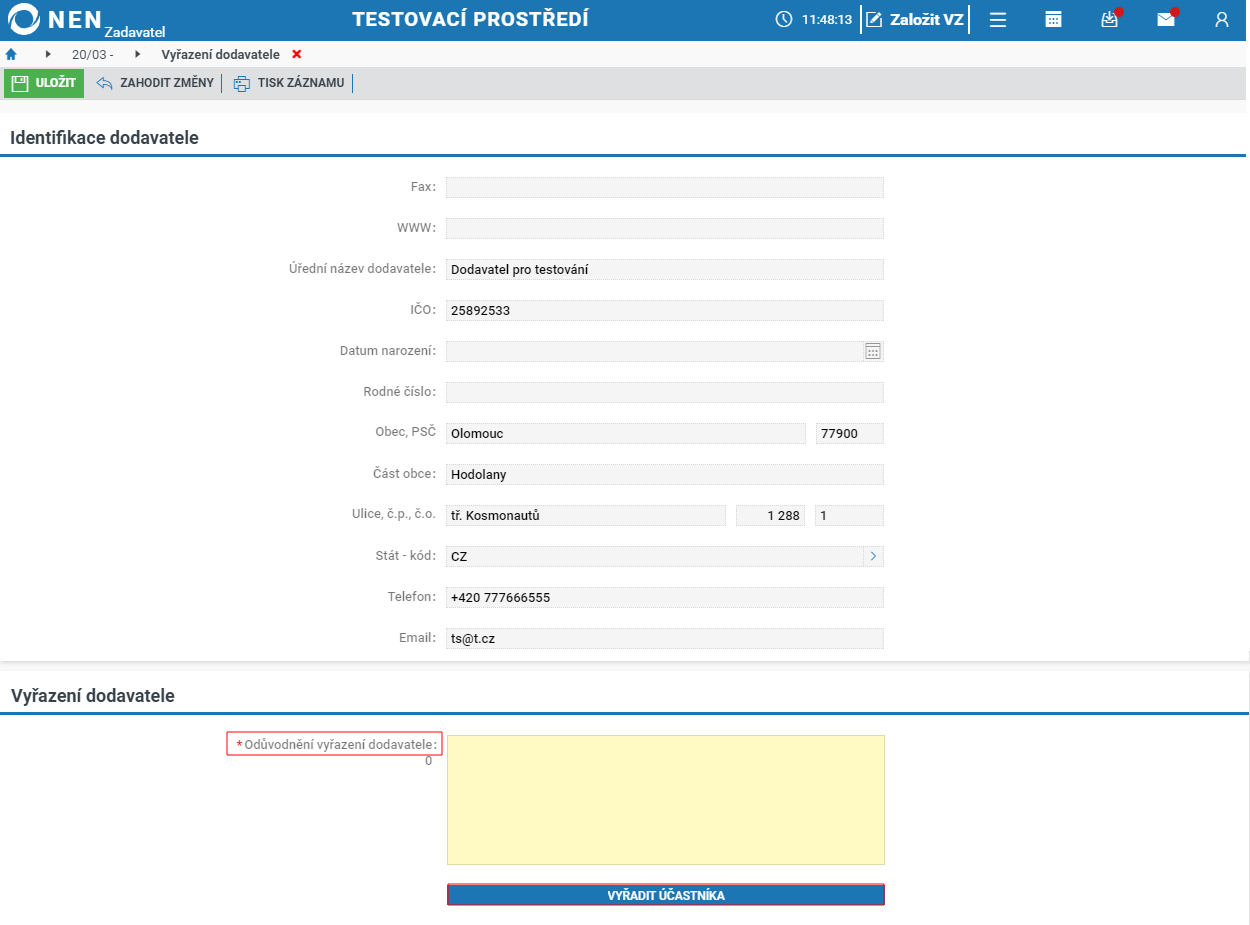The width and height of the screenshot is (1250, 925).
Task: Click the home icon in breadcrumb
Action: (x=11, y=54)
